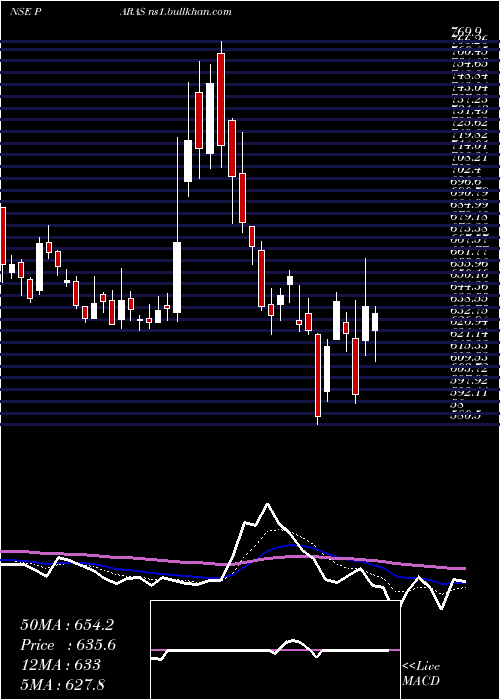
Task: Click the 769.9 top price label
Action: coord(467,31)
